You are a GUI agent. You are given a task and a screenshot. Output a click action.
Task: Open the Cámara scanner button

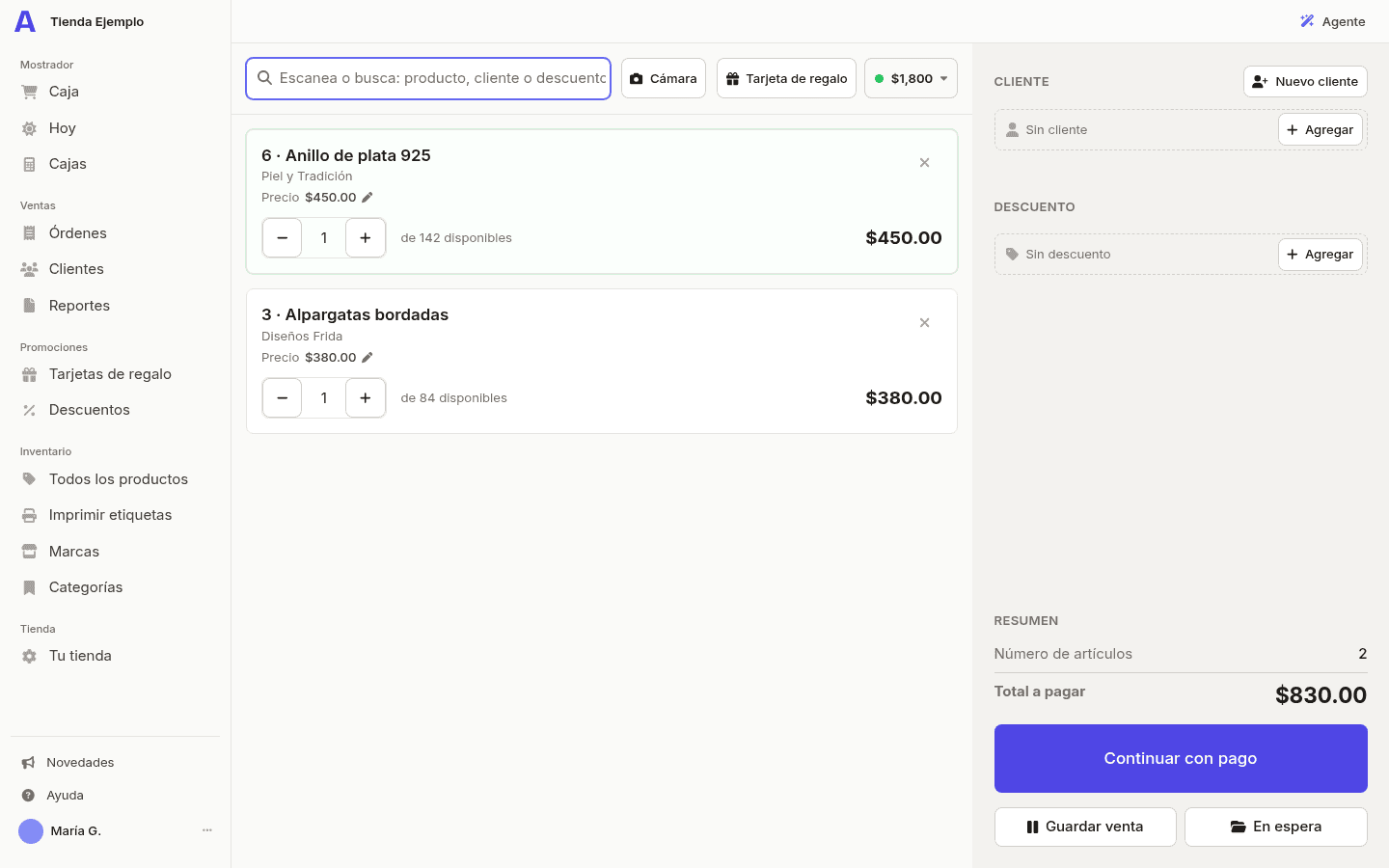click(x=664, y=78)
